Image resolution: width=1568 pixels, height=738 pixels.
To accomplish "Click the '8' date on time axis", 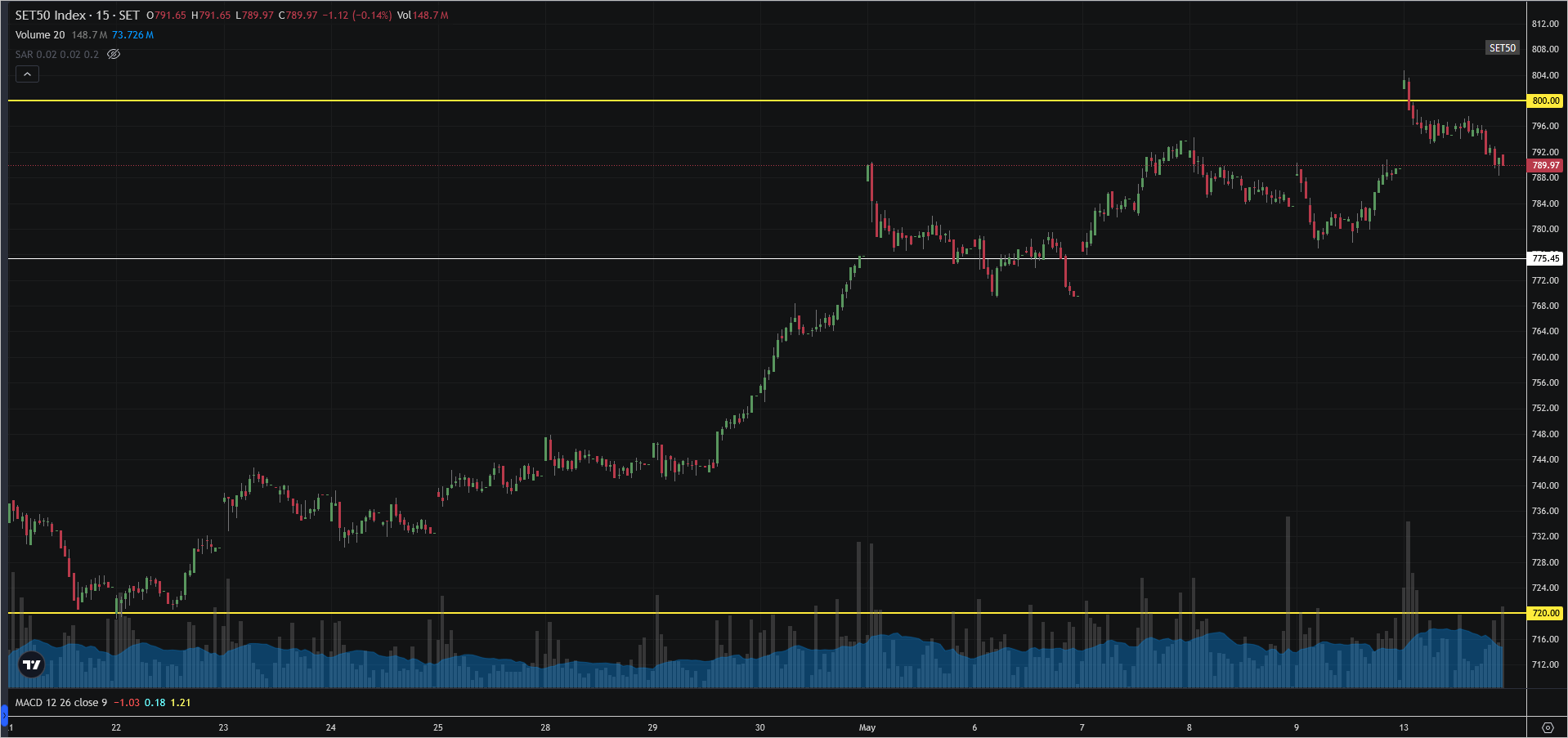I will (1189, 727).
